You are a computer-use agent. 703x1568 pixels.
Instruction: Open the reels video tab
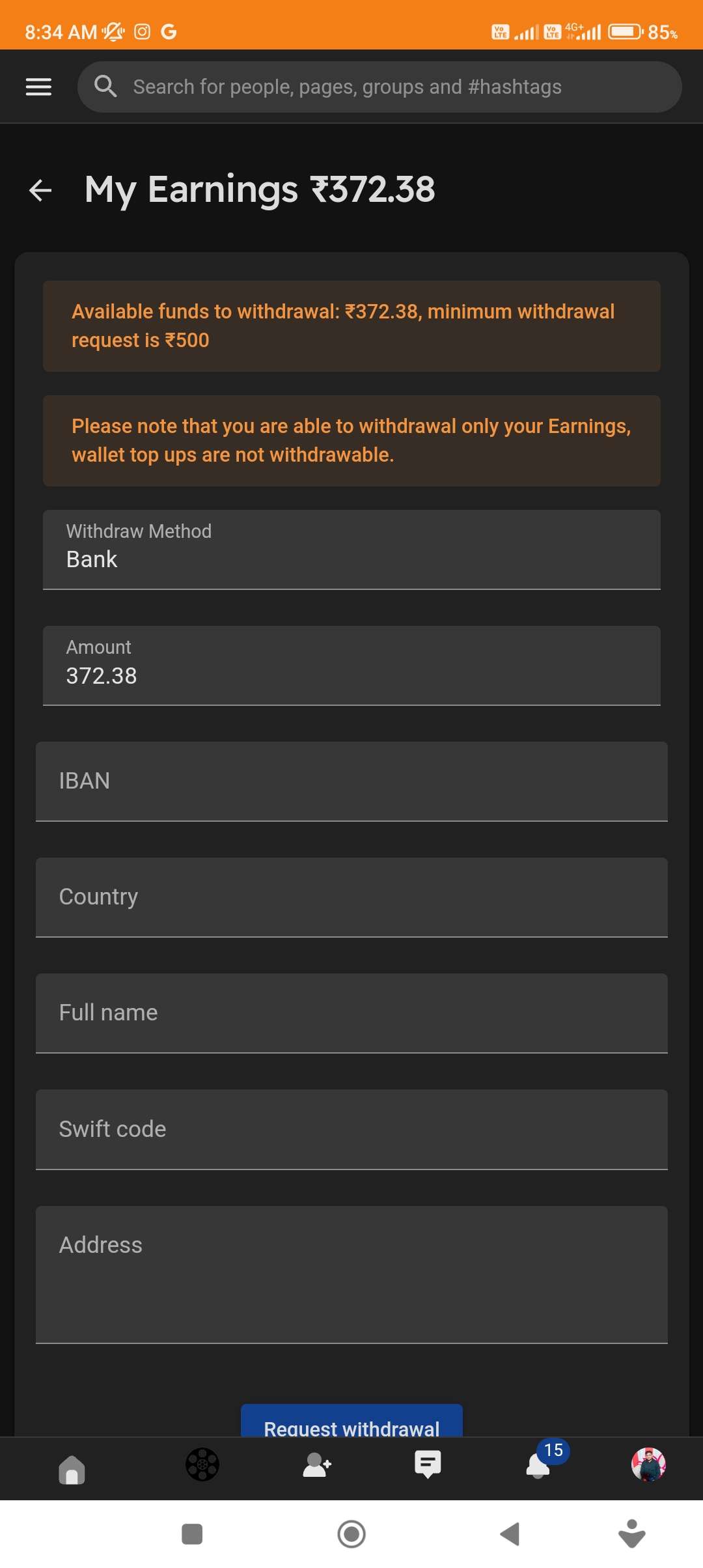[x=202, y=1464]
